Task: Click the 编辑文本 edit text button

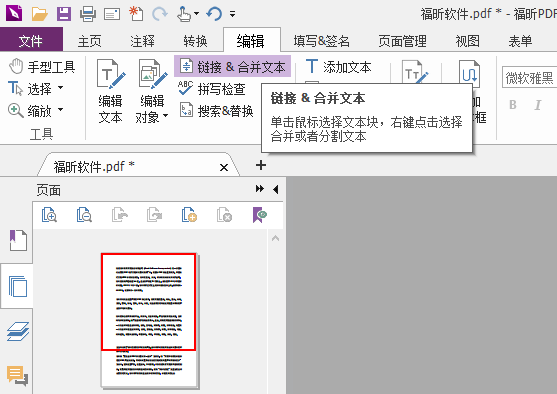Action: [110, 91]
